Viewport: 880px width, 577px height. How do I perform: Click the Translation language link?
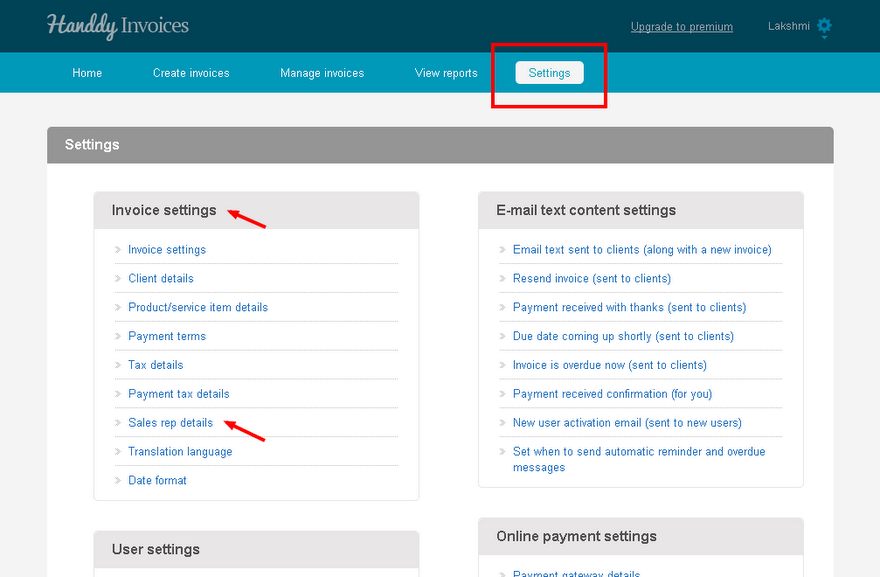(x=180, y=452)
